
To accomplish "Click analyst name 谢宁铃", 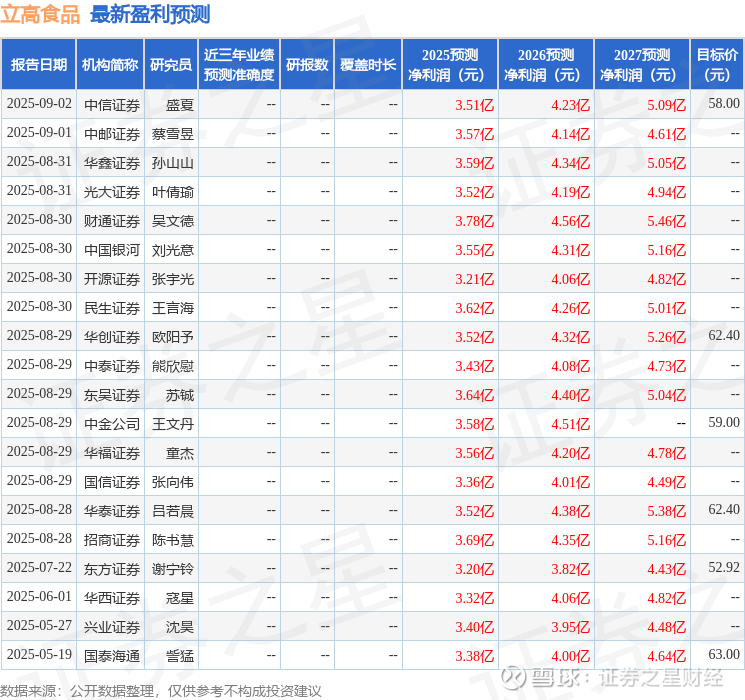I will pos(173,569).
